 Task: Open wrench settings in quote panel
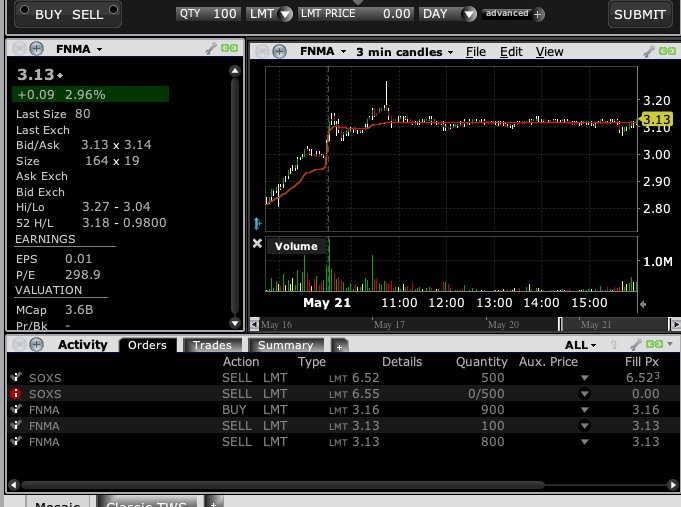211,48
